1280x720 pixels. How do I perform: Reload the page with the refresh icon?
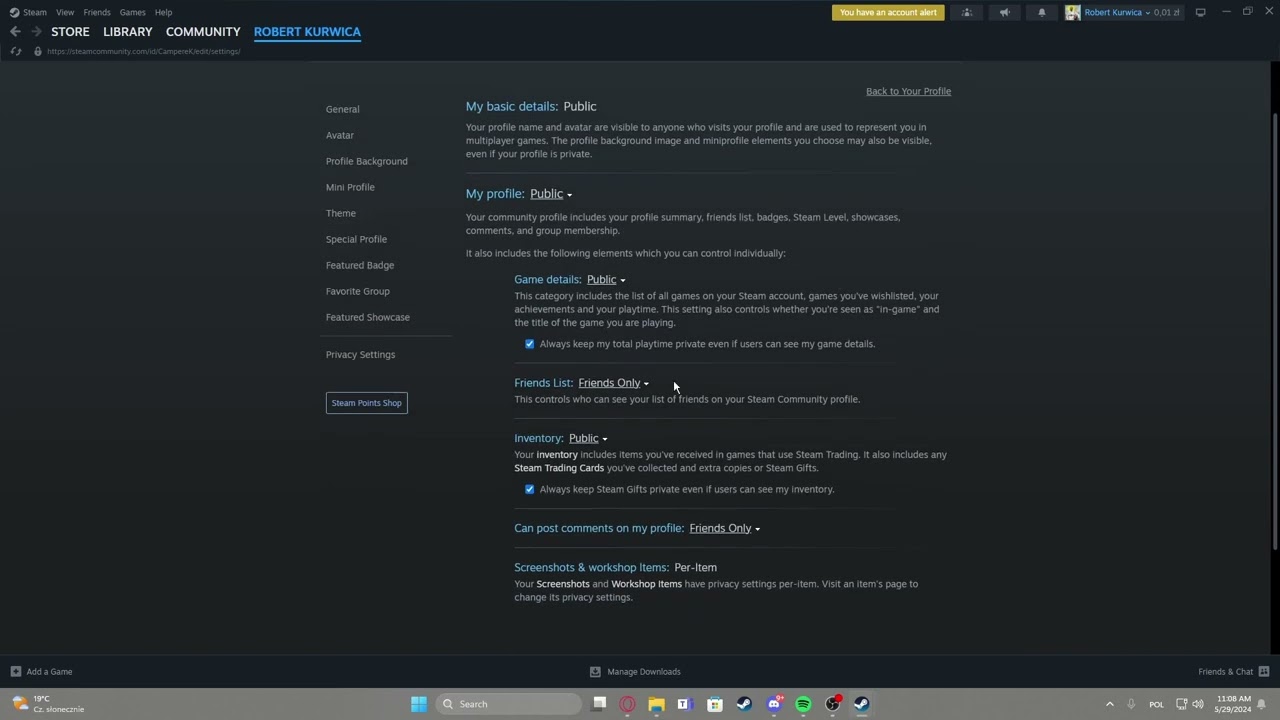(15, 51)
